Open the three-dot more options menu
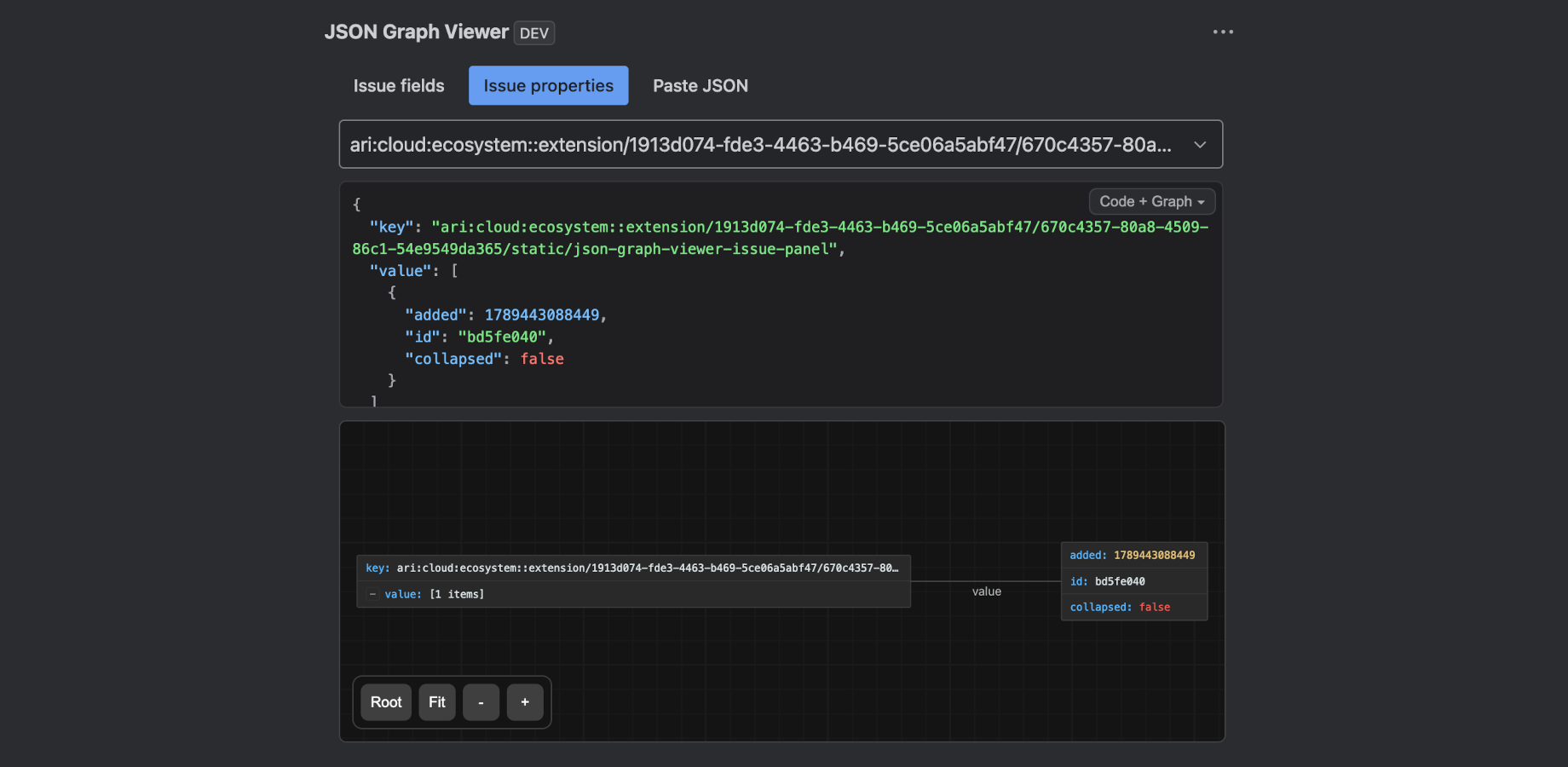Screen dimensions: 1568x767 pos(1223,32)
